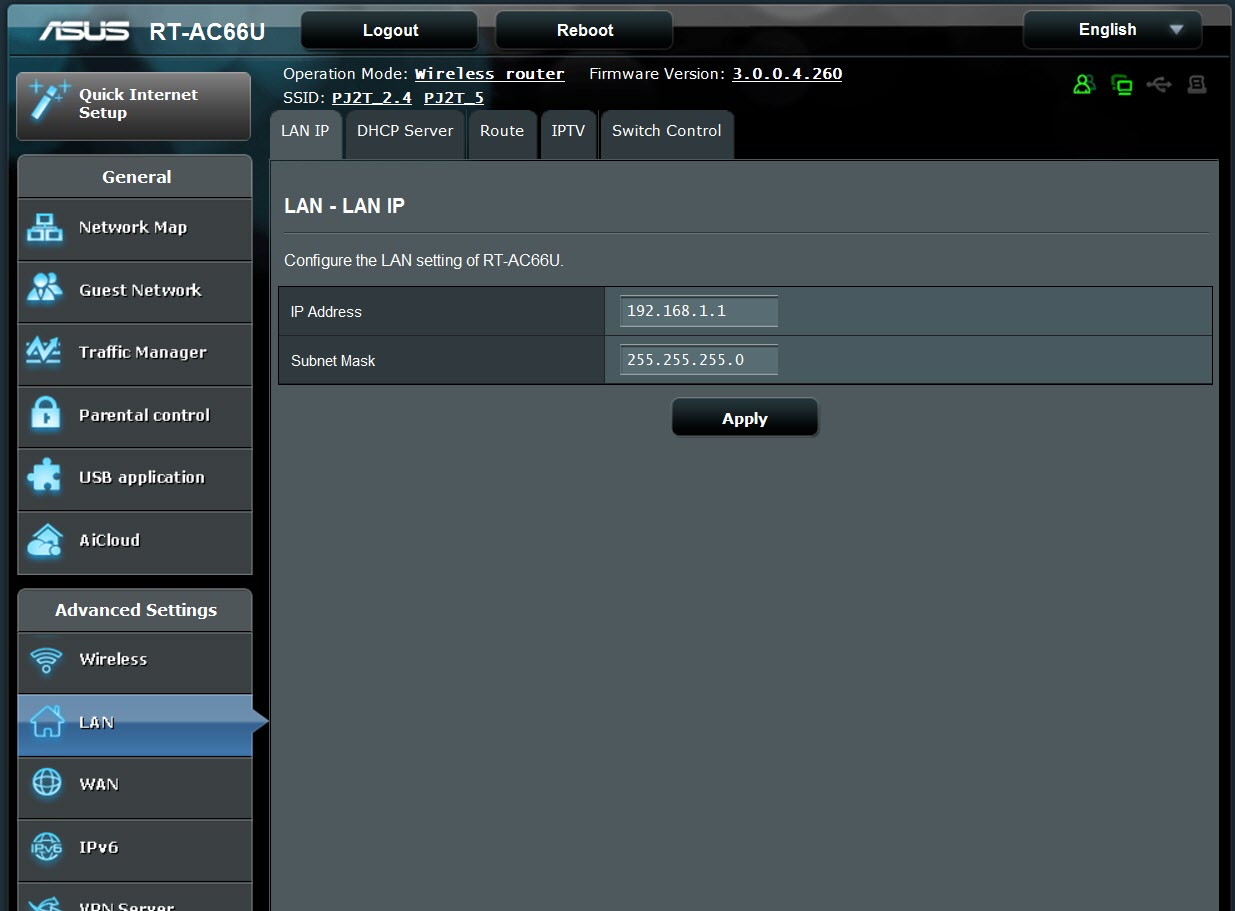Apply the LAN IP settings

(x=745, y=418)
